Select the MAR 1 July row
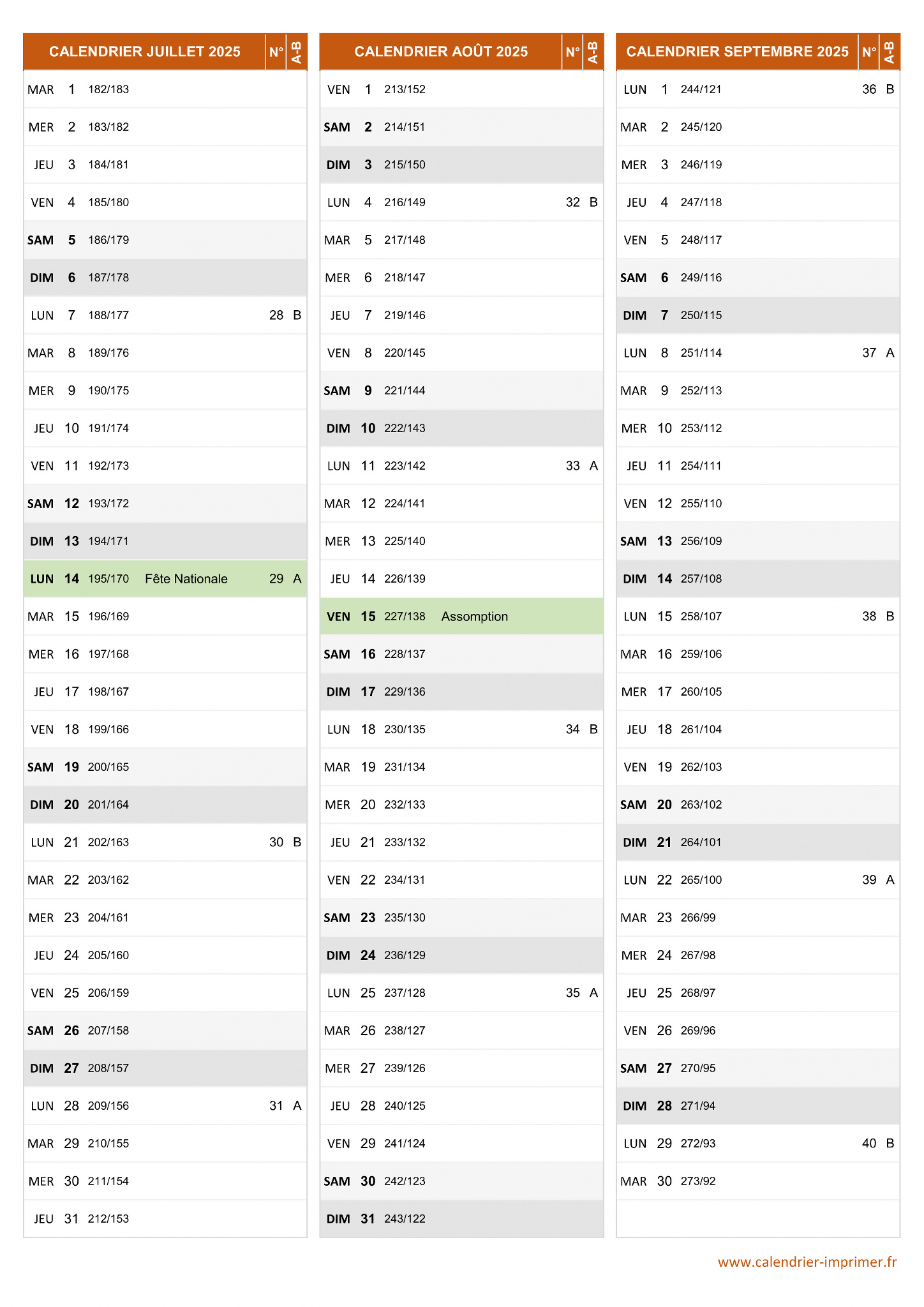 point(165,89)
